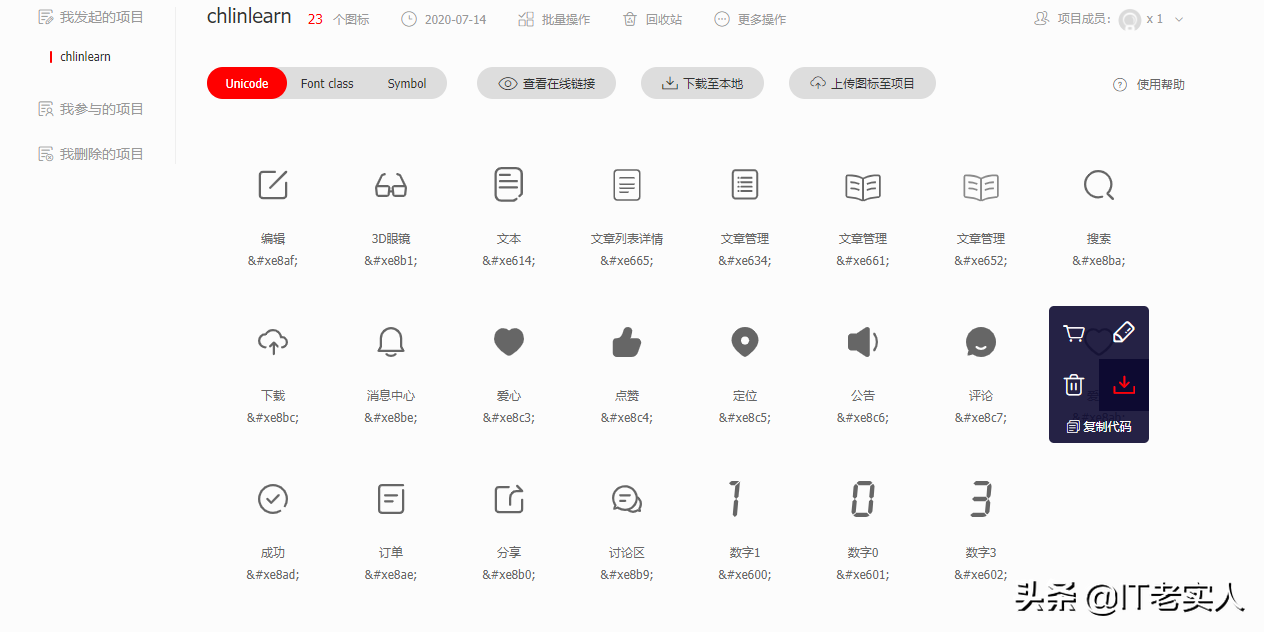
Task: Click the 消息中心 bell icon
Action: tap(390, 341)
